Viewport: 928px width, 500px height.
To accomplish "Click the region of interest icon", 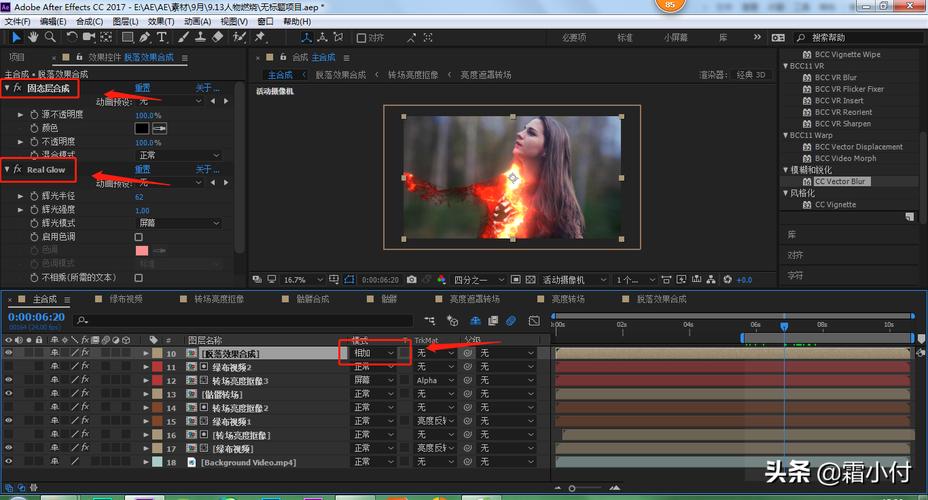I will pos(515,280).
